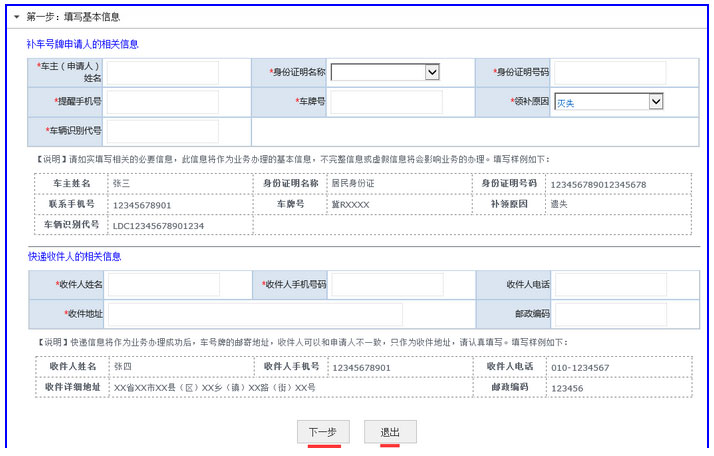Select the 提醒手机号 input field
The height and width of the screenshot is (456, 714).
point(162,102)
